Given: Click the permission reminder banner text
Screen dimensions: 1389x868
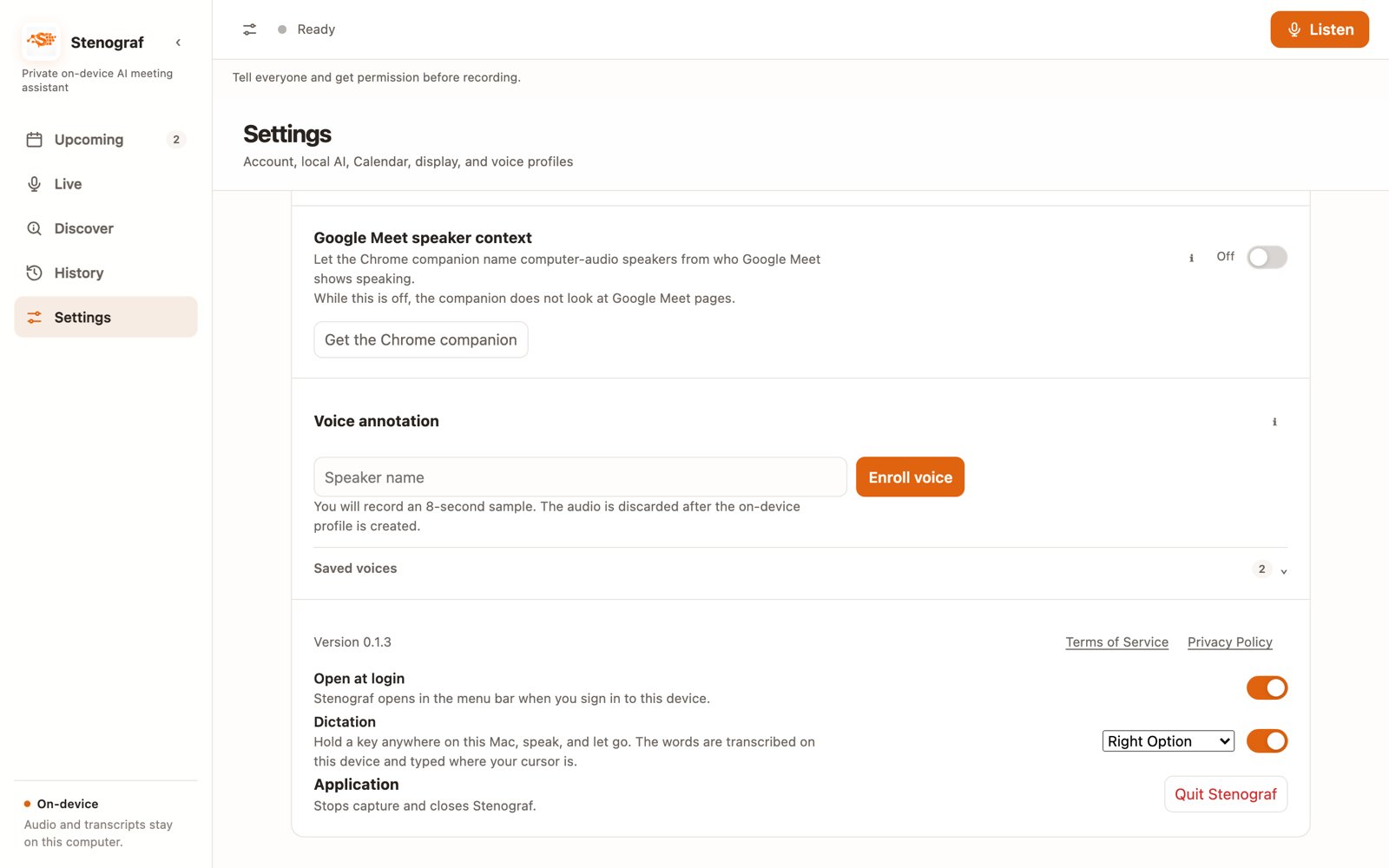Looking at the screenshot, I should [376, 77].
